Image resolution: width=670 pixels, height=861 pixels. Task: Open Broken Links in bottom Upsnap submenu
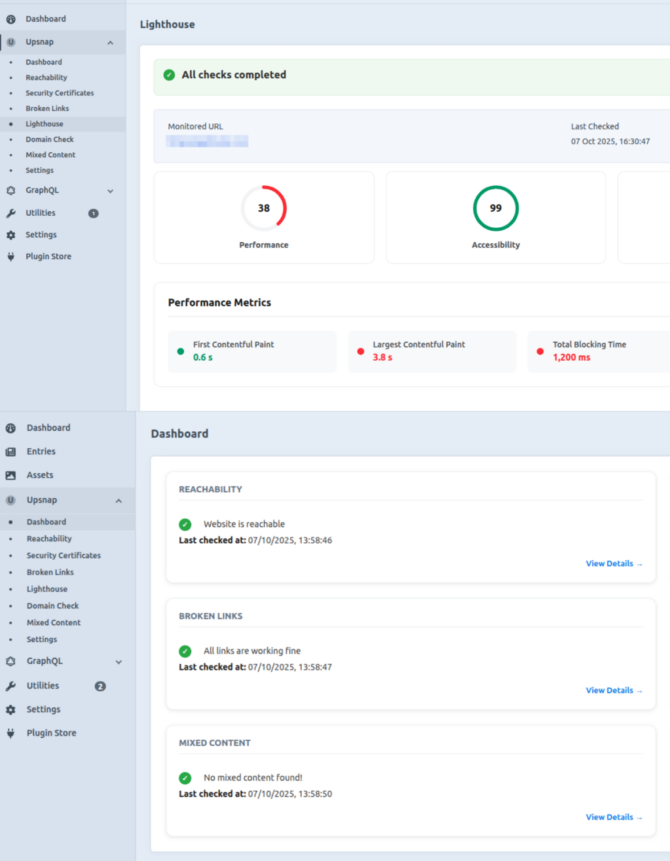tap(50, 572)
